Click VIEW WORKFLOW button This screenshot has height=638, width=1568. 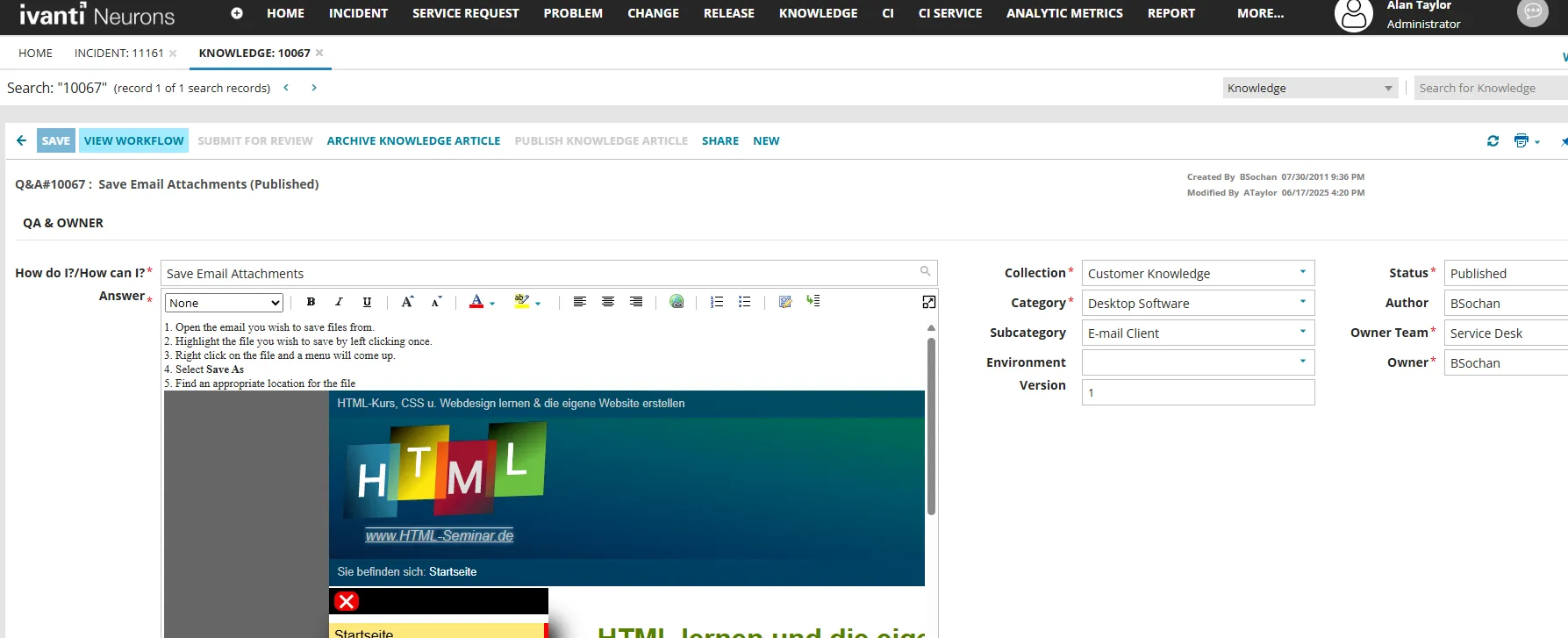(133, 140)
